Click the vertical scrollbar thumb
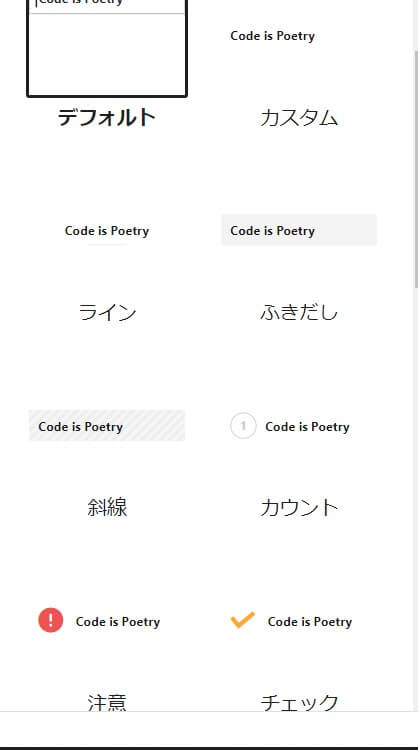Viewport: 418px width, 750px height. pyautogui.click(x=416, y=168)
